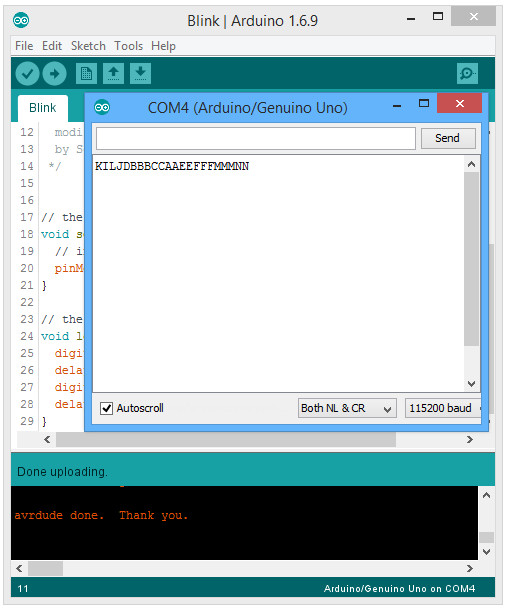The height and width of the screenshot is (612, 509).
Task: Click the editor horizontal scrollbar right arrow
Action: tap(470, 439)
